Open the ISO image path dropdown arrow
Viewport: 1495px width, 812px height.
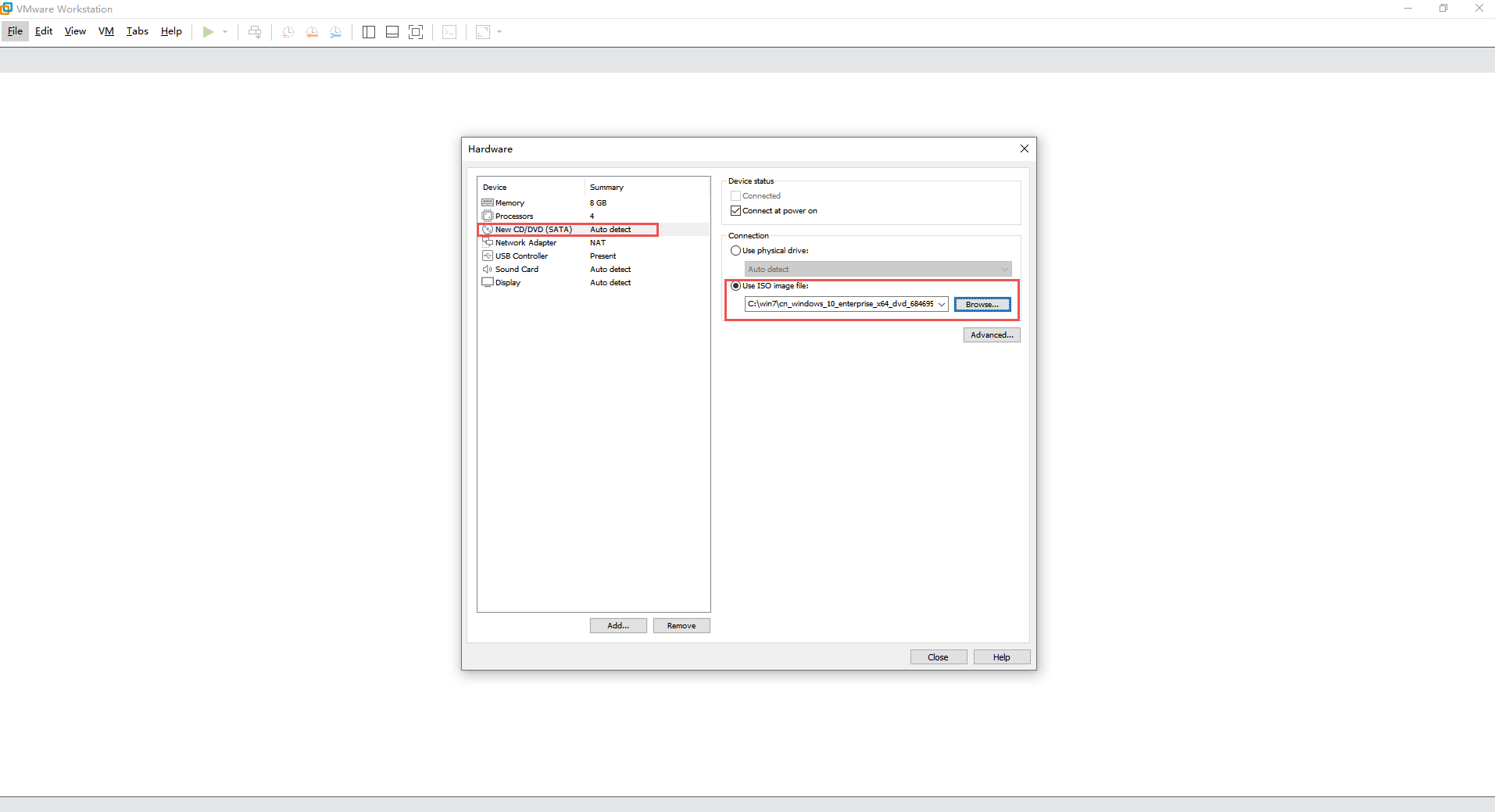942,304
